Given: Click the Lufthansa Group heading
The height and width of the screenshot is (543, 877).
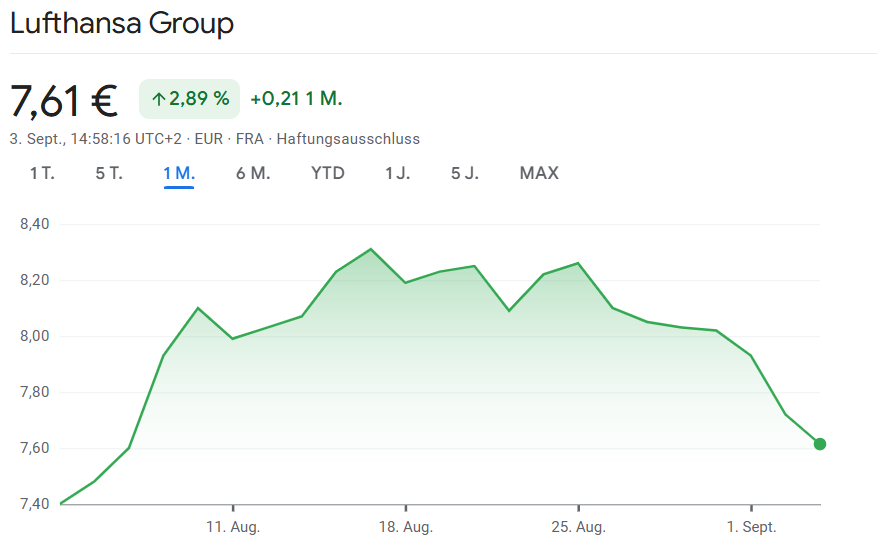Looking at the screenshot, I should tap(122, 24).
